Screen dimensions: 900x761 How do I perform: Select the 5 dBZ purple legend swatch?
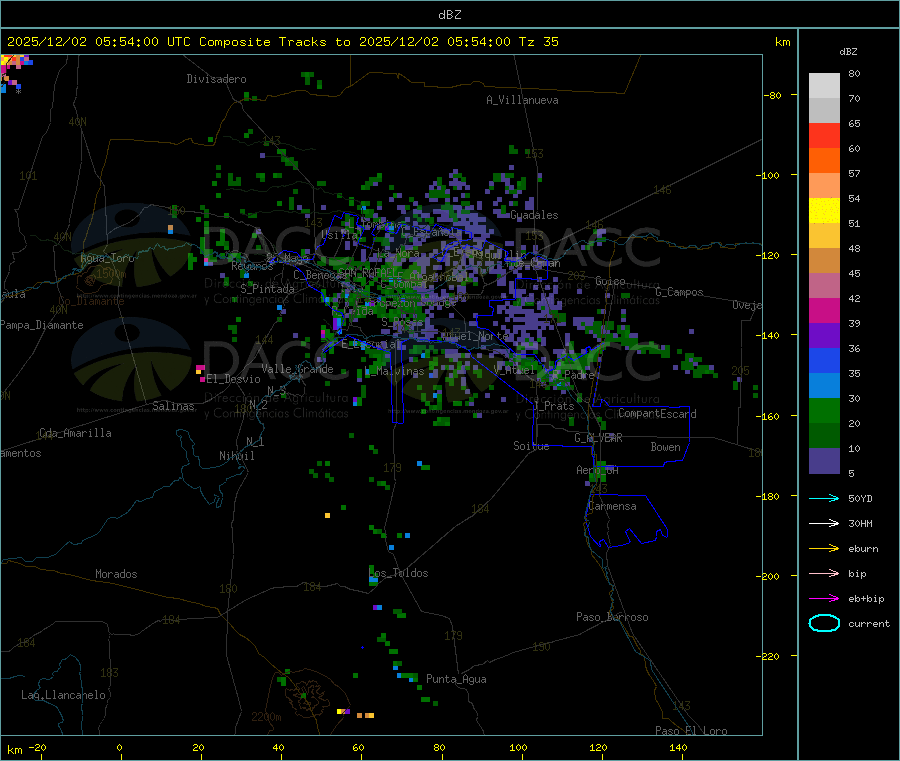[x=824, y=461]
